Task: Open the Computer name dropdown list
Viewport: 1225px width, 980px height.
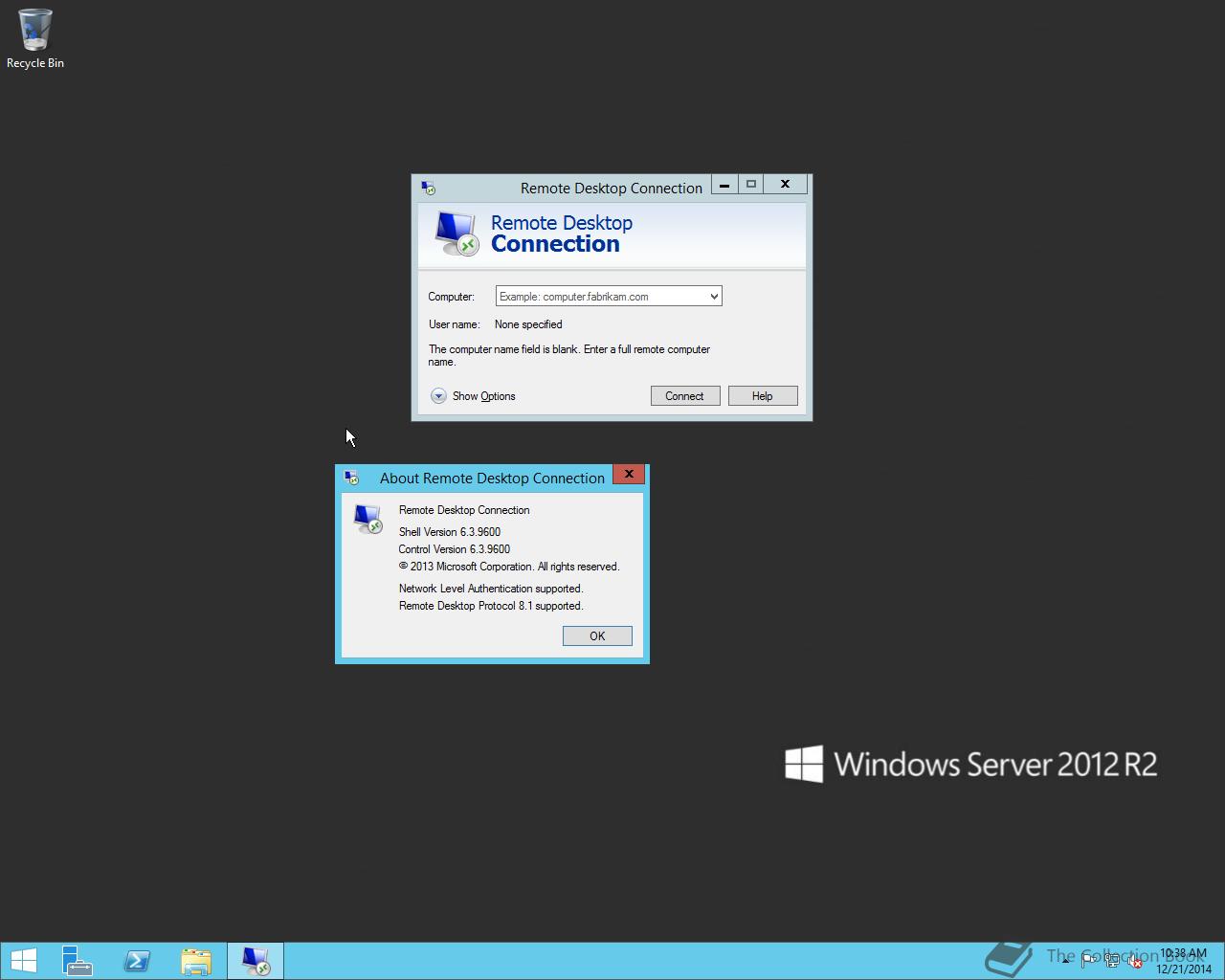Action: (x=713, y=296)
